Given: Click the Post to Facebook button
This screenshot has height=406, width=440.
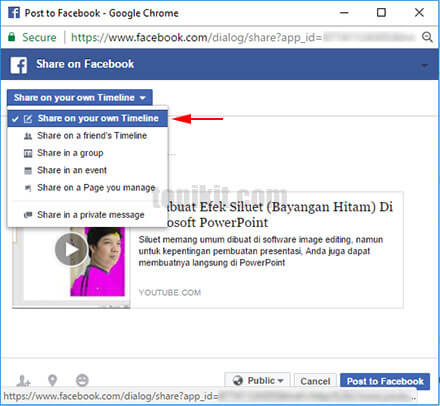Looking at the screenshot, I should click(x=385, y=381).
